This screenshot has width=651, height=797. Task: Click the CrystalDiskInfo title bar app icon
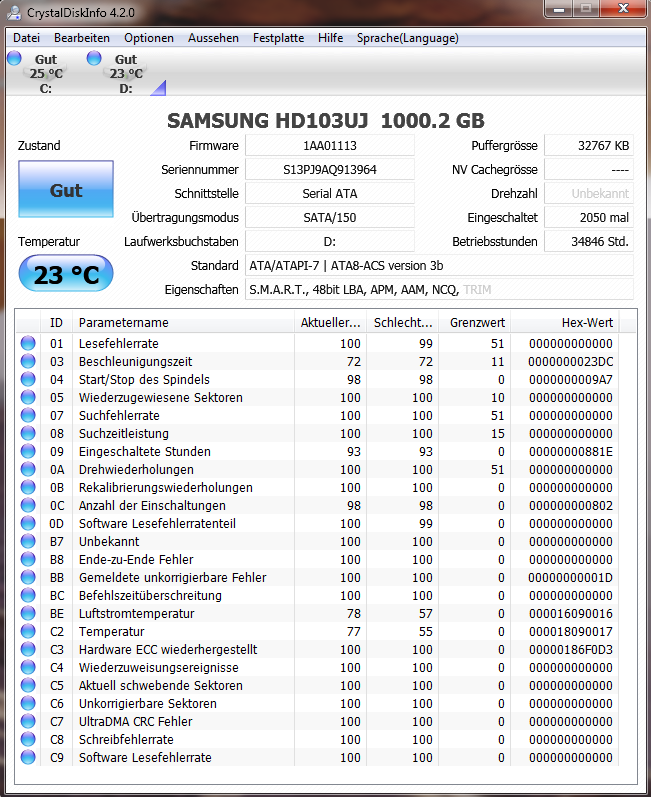click(14, 12)
